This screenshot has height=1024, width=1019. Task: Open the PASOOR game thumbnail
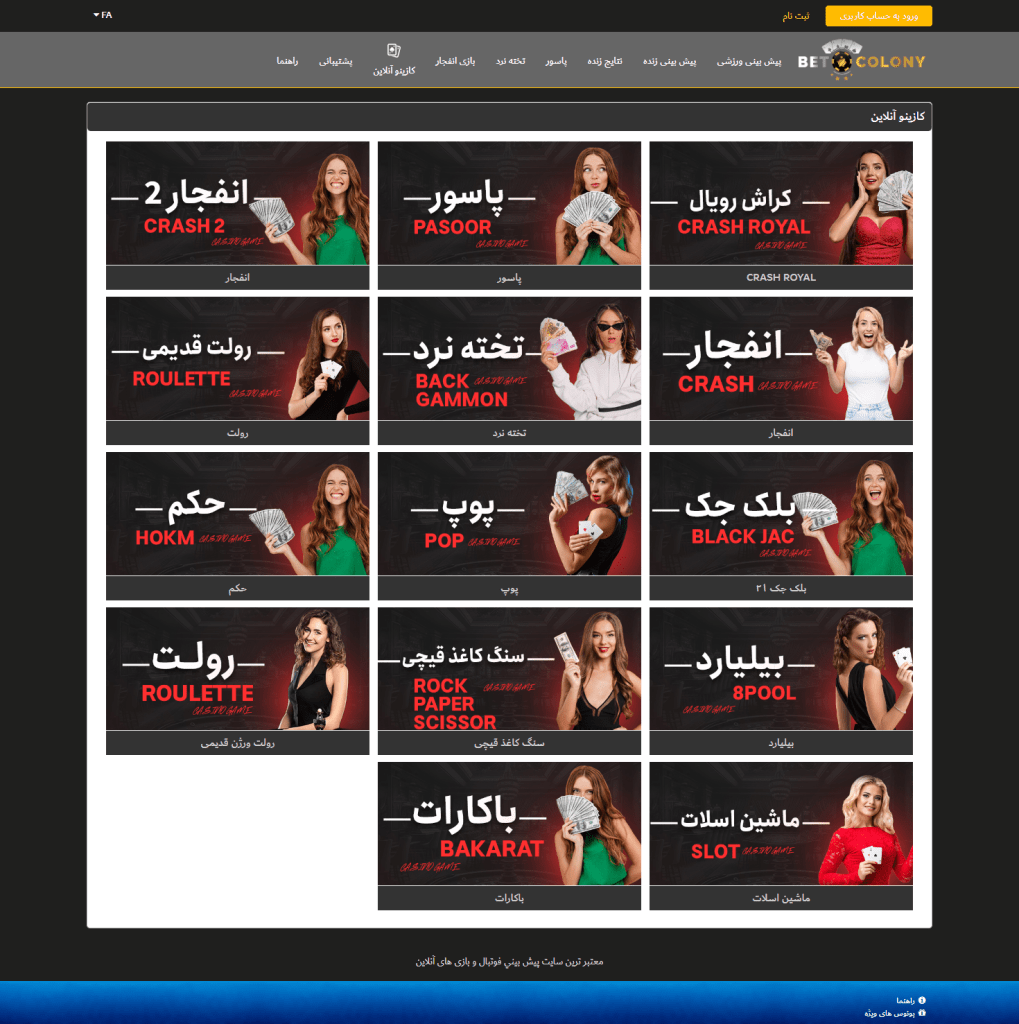509,203
